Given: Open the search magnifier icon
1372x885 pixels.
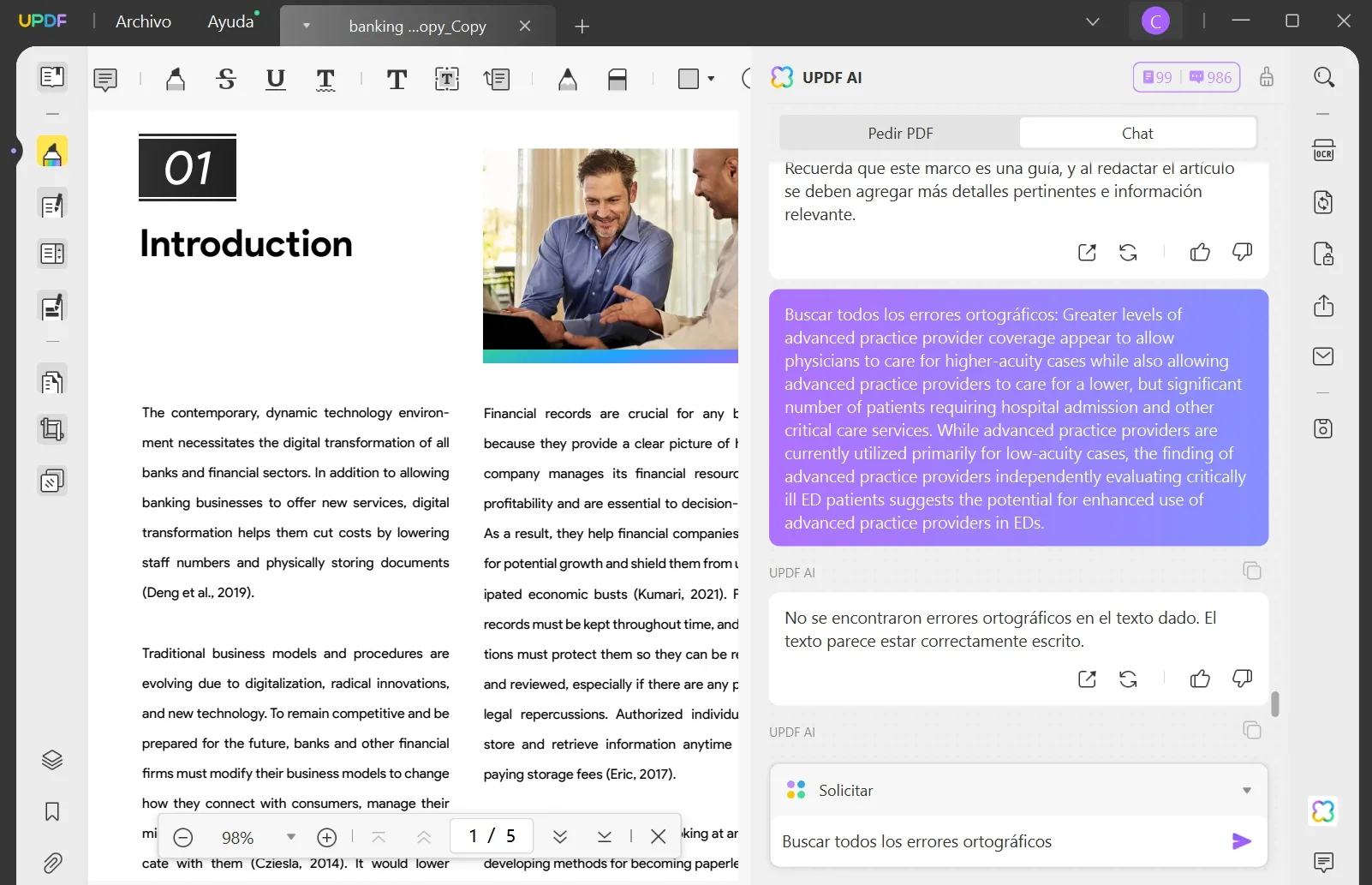Looking at the screenshot, I should pyautogui.click(x=1324, y=77).
